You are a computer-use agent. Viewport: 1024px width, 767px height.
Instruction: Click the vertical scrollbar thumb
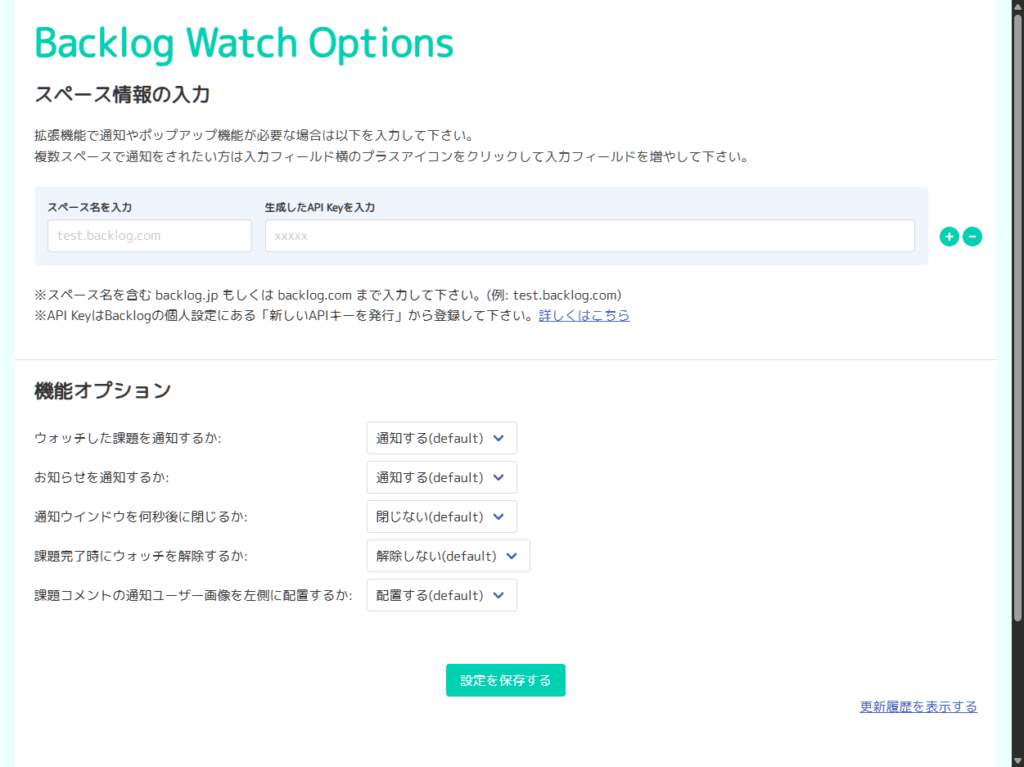point(1017,317)
